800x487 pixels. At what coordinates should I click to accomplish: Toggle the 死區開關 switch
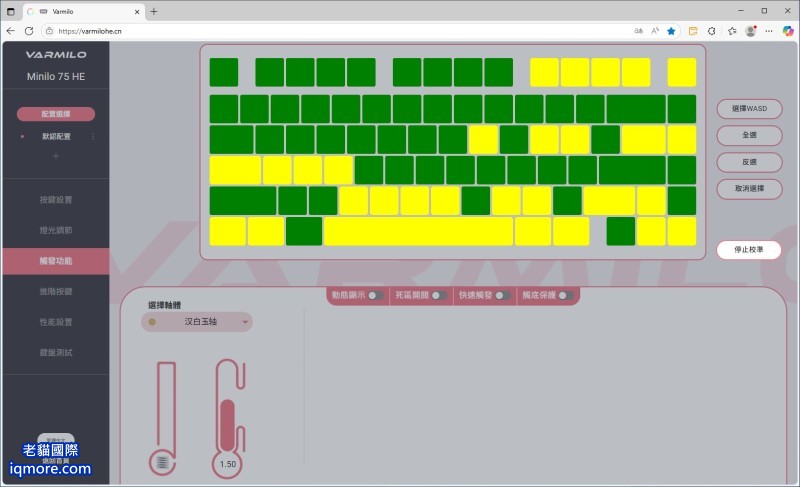[x=439, y=295]
